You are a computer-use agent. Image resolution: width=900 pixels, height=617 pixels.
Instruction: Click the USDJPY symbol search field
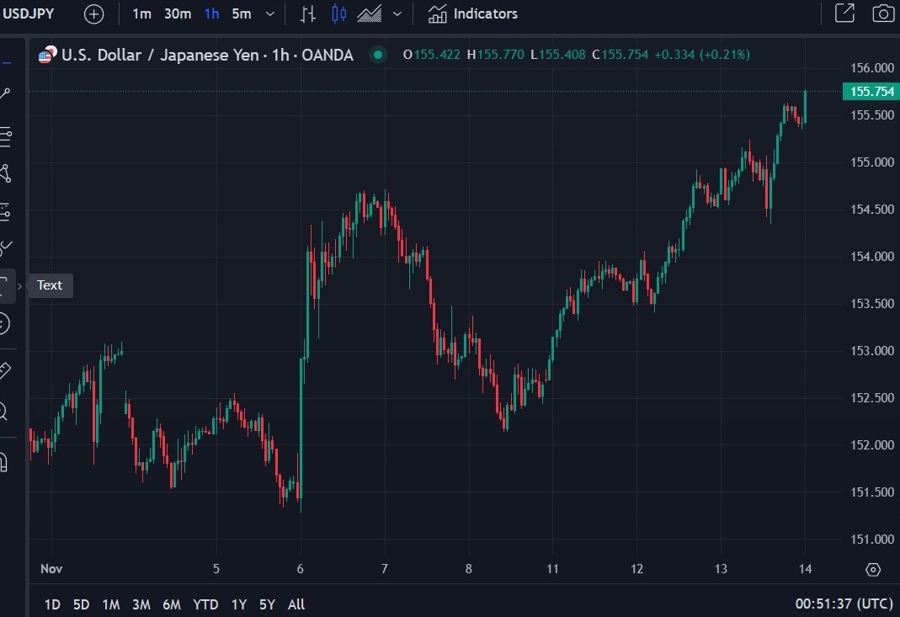[28, 14]
